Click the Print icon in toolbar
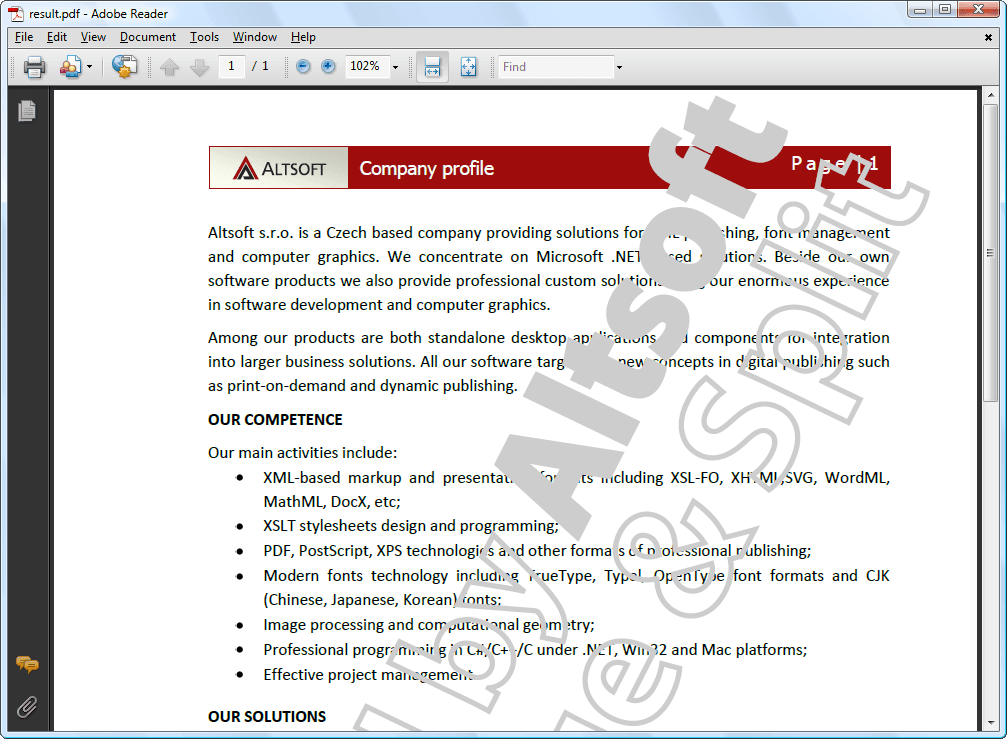Viewport: 1007px width, 739px height. [x=35, y=66]
